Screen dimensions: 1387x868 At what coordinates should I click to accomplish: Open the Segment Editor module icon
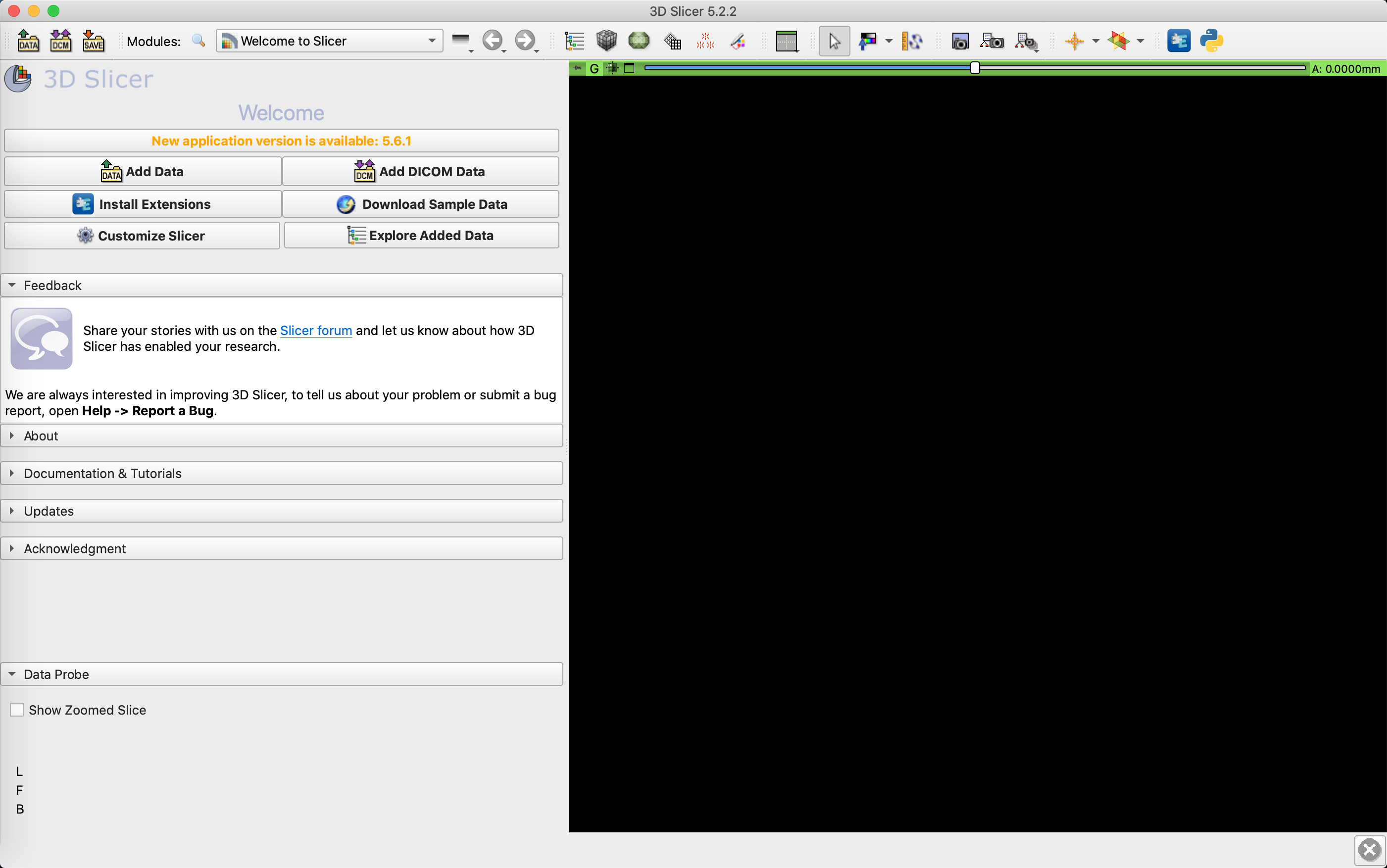(738, 41)
